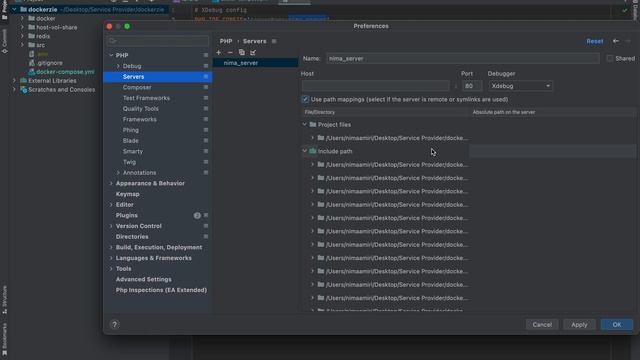The image size is (640, 360).
Task: Expand the docker folder in project tree
Action: tap(22, 18)
